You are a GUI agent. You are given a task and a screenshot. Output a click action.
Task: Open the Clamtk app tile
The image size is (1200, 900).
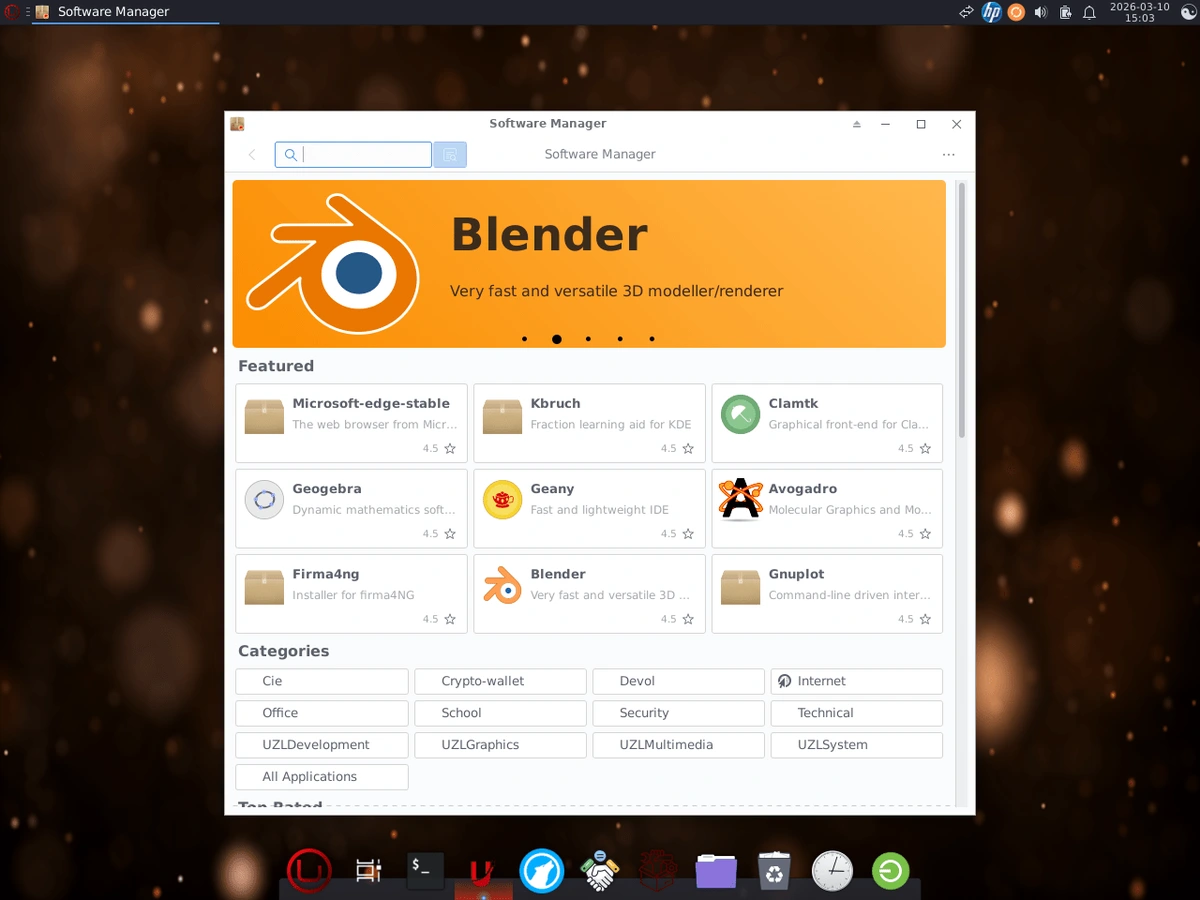(x=826, y=423)
